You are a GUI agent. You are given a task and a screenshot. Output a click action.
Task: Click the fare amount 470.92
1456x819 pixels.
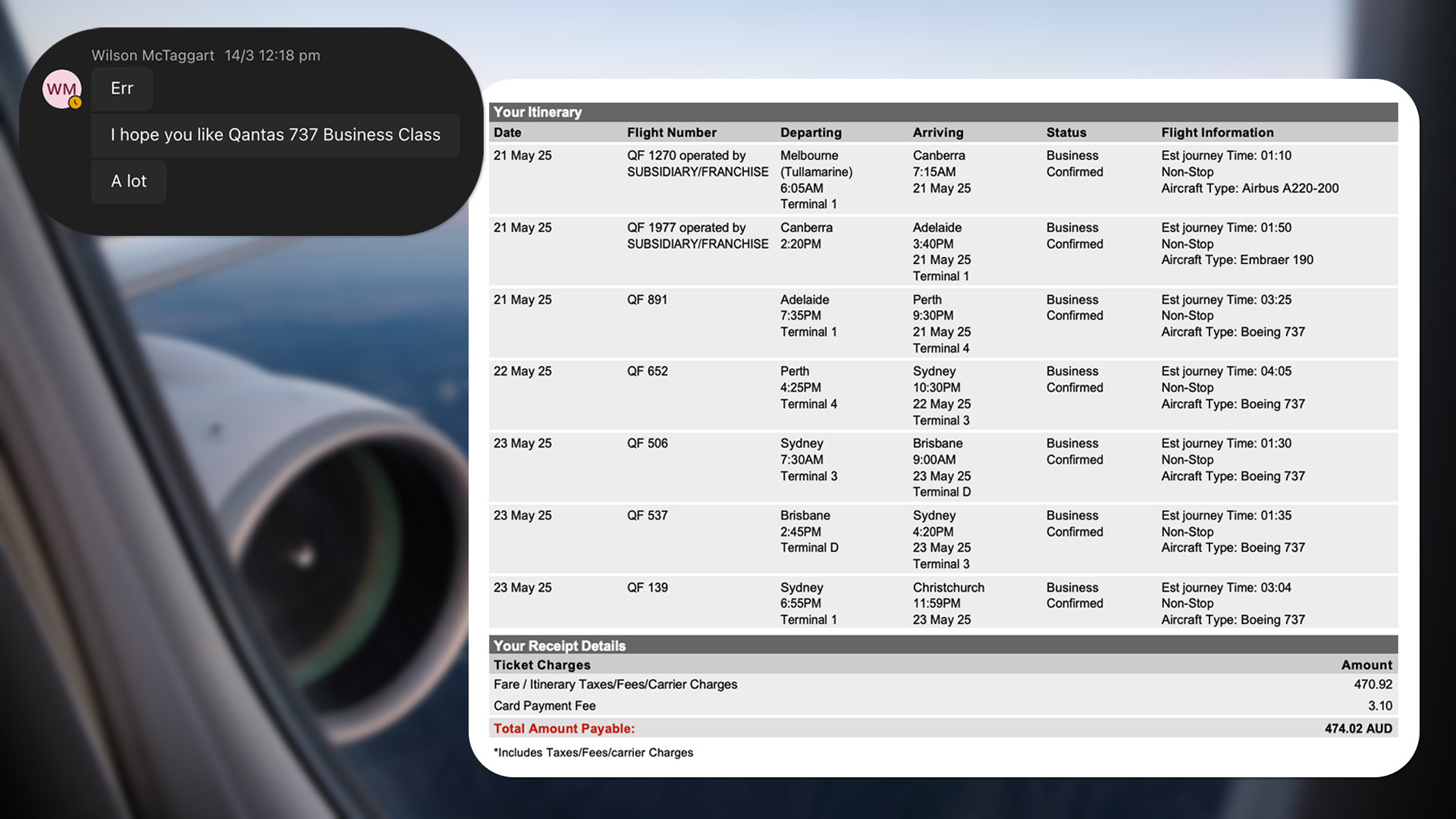pos(1373,685)
